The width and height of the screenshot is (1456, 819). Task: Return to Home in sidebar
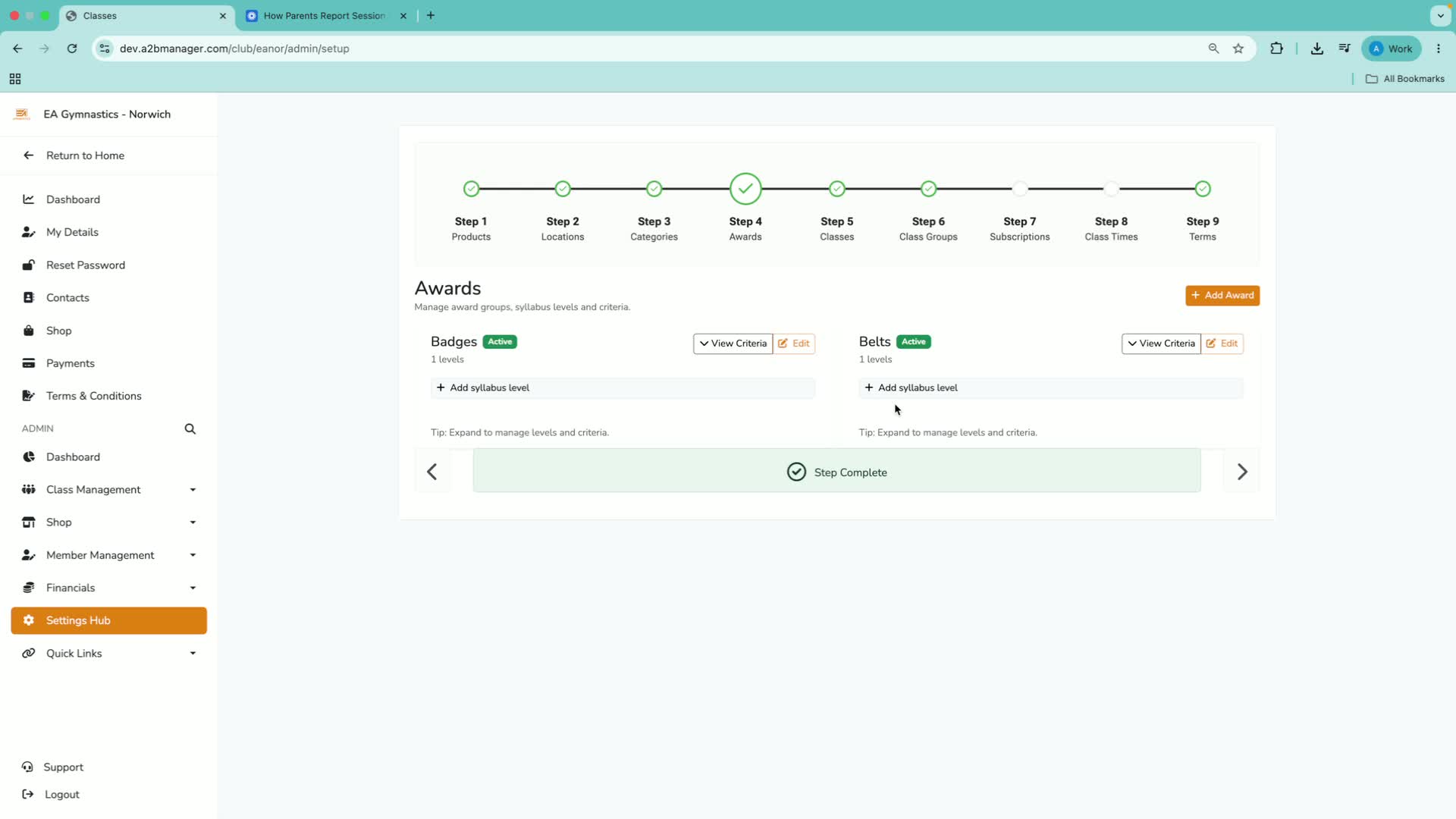coord(108,155)
